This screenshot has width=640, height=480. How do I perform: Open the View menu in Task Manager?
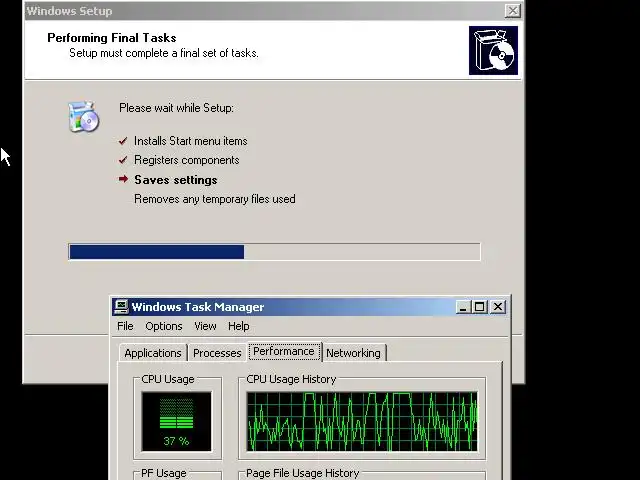point(205,326)
